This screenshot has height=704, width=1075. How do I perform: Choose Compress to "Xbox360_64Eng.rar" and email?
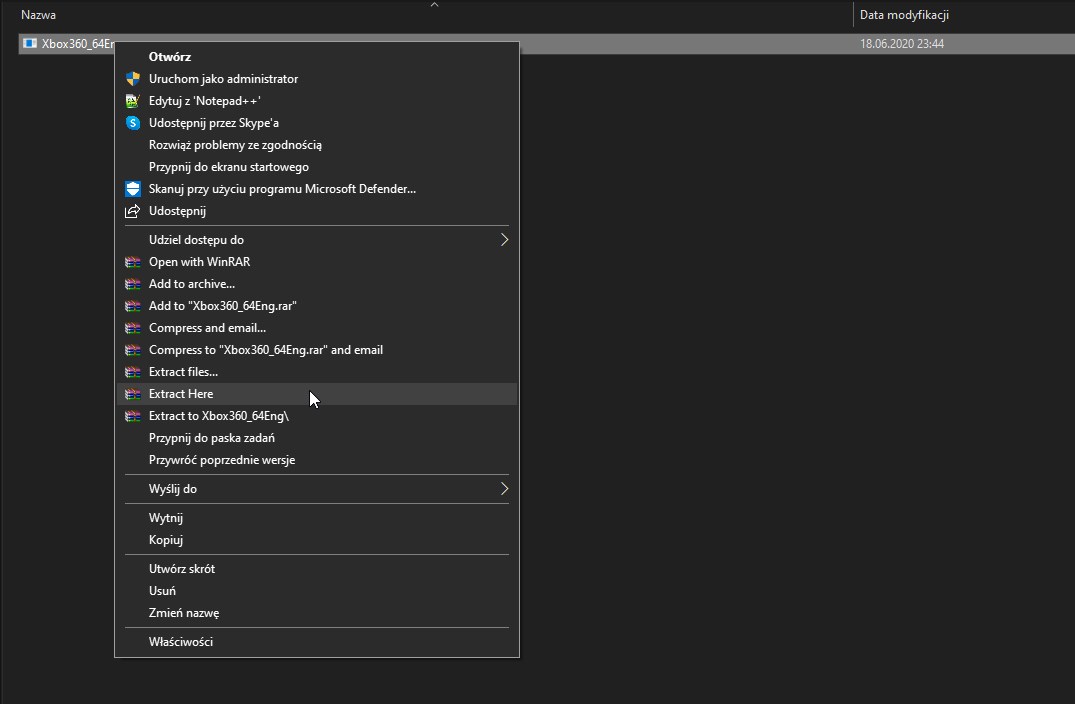317,350
